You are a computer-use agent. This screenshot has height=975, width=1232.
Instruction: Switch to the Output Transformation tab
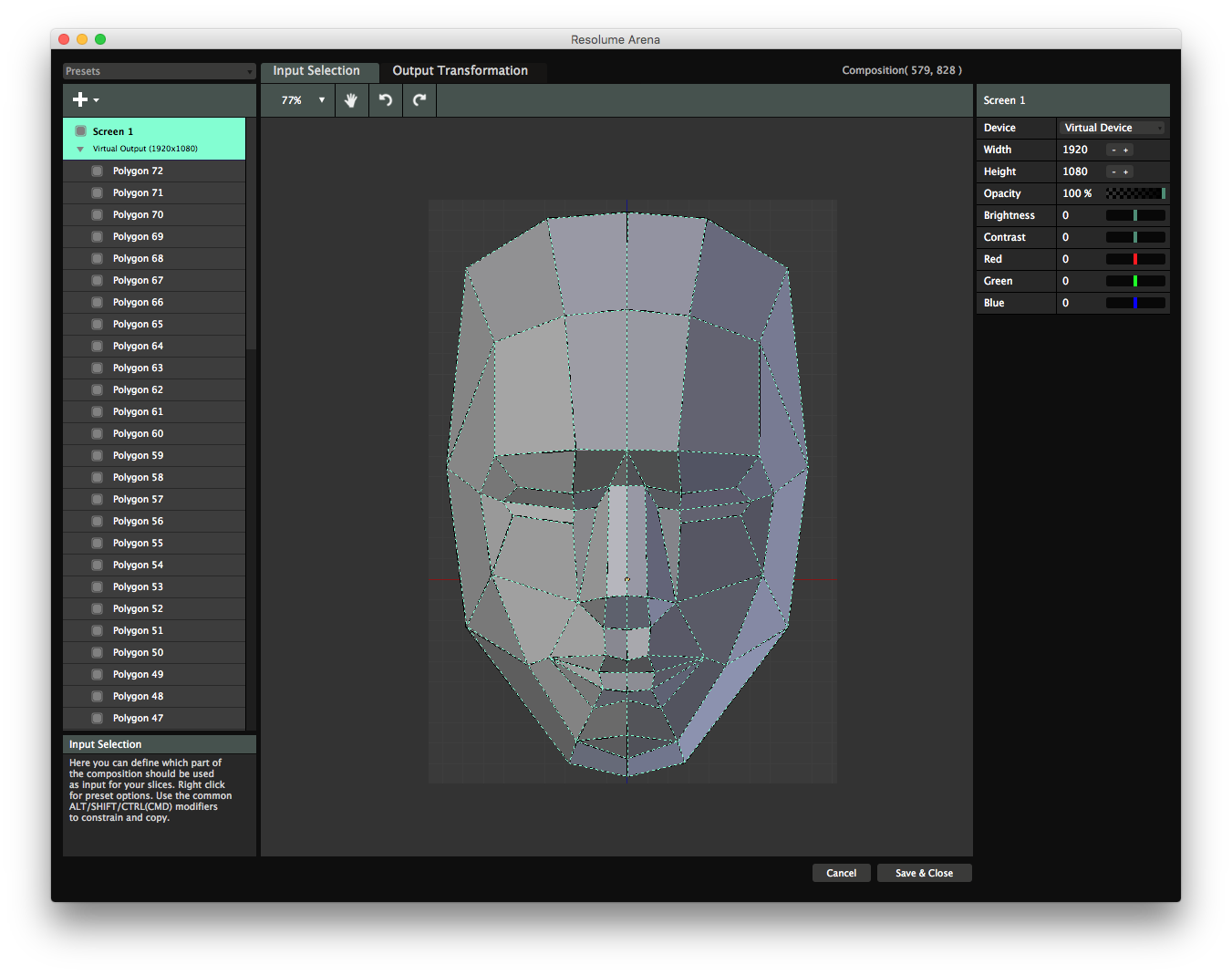click(460, 71)
